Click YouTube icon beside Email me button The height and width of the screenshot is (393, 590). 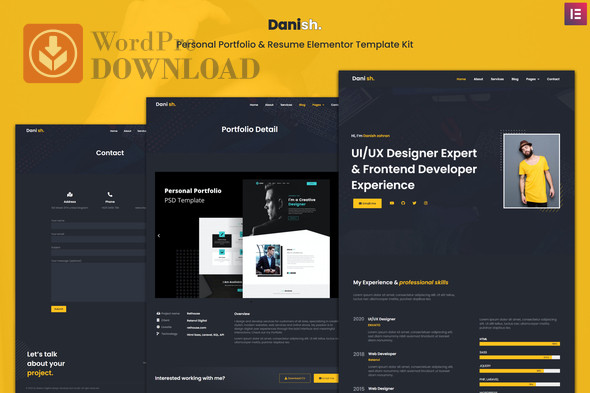click(392, 203)
